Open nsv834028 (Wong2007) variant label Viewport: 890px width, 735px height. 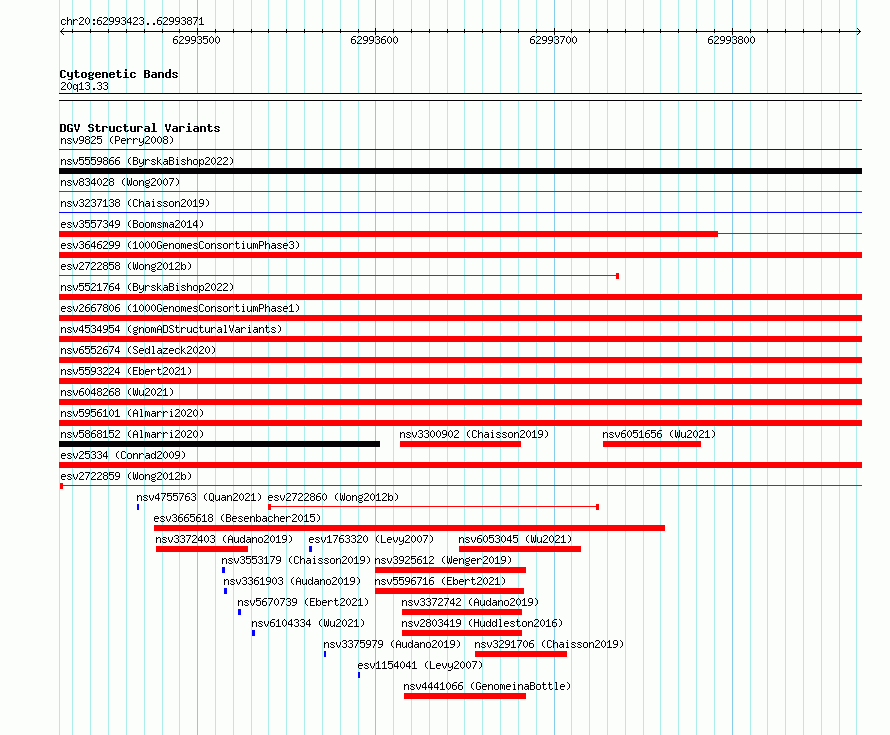[120, 182]
